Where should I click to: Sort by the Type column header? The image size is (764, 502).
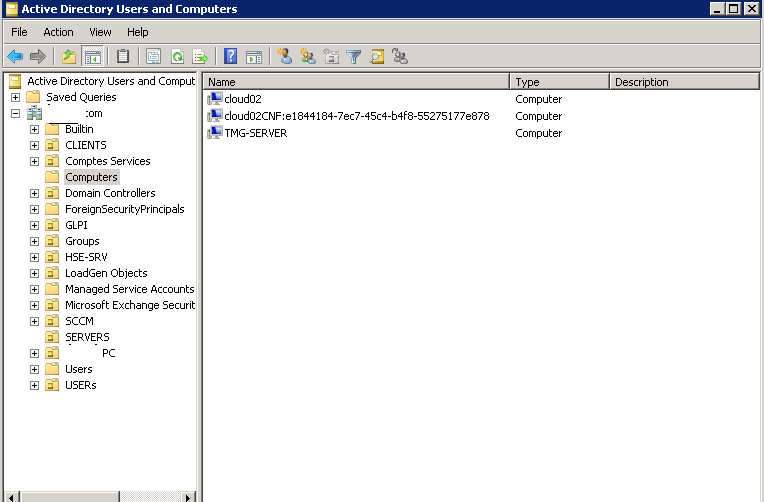[x=558, y=82]
